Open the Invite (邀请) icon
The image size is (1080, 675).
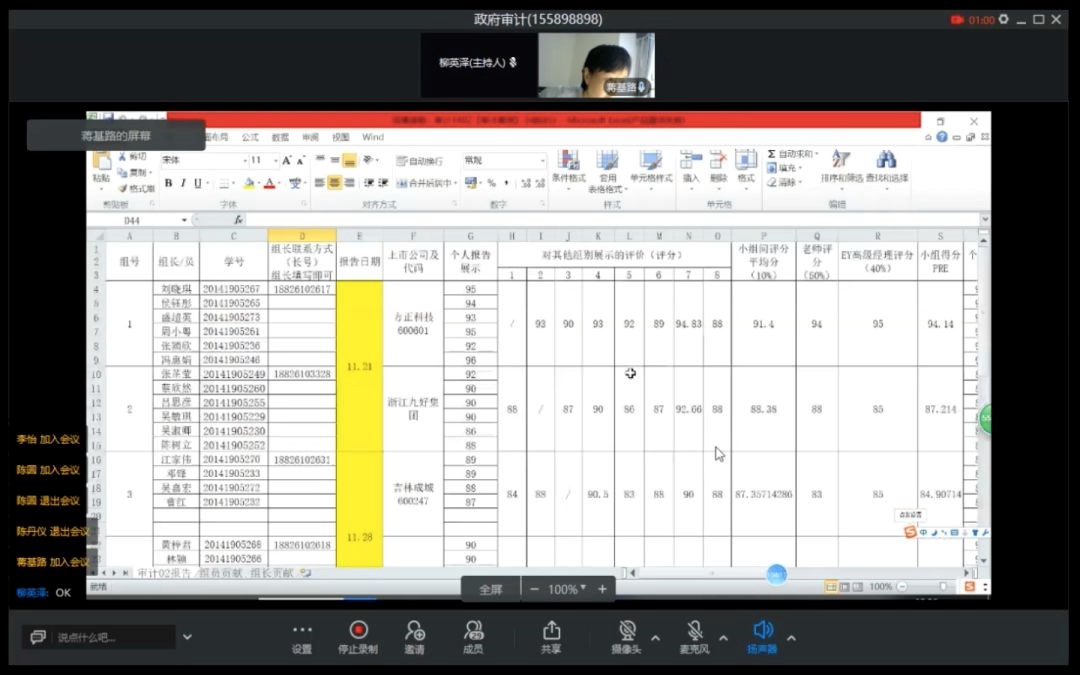[x=414, y=636]
